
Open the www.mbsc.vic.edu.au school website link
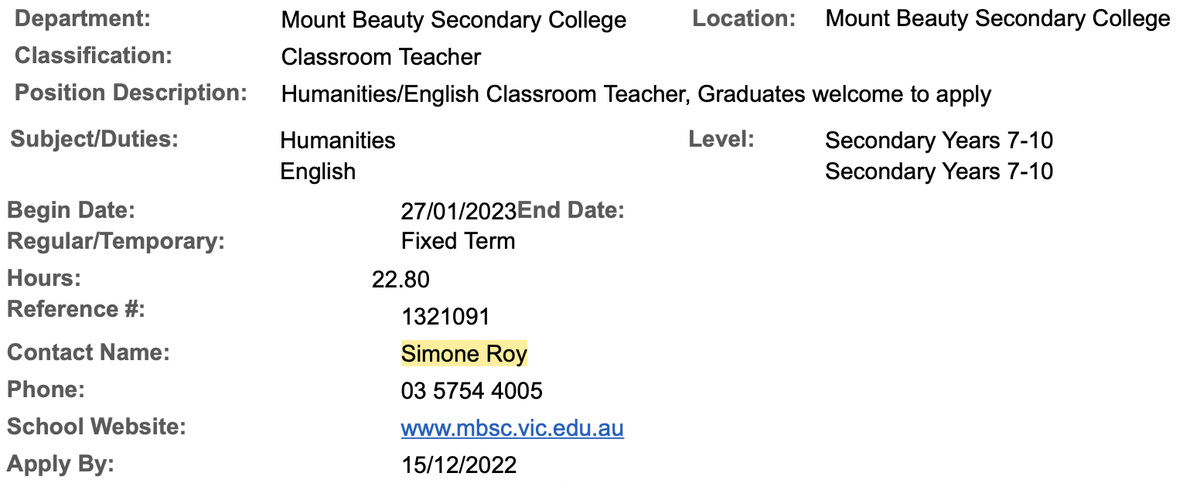pos(512,428)
